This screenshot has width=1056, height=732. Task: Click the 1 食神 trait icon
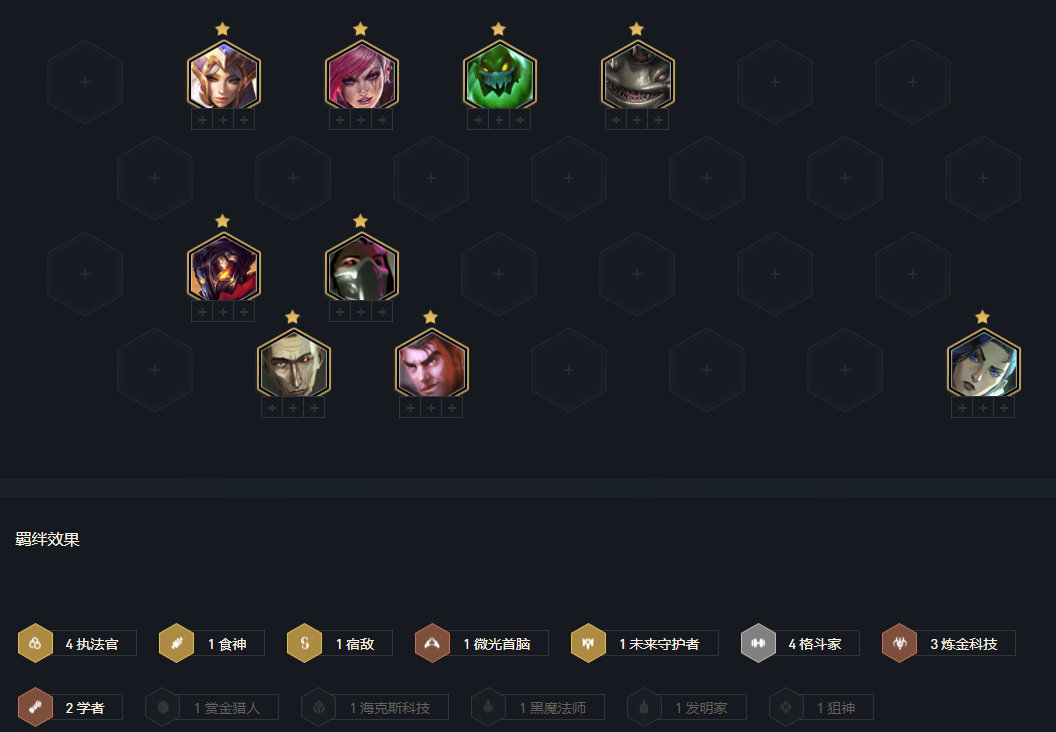tap(176, 643)
